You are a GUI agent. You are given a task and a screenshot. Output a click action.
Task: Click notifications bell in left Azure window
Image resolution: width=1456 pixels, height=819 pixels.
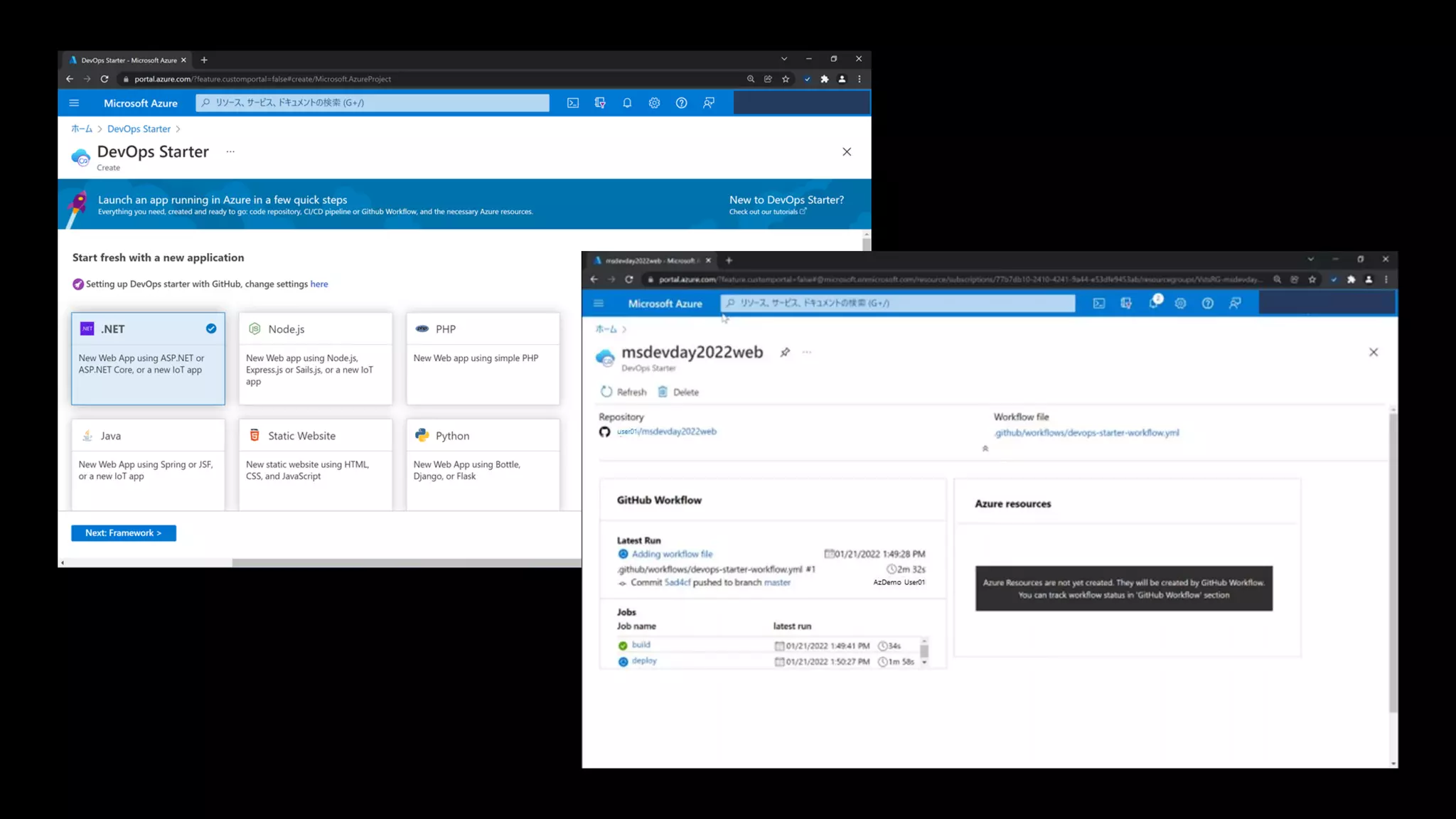627,103
